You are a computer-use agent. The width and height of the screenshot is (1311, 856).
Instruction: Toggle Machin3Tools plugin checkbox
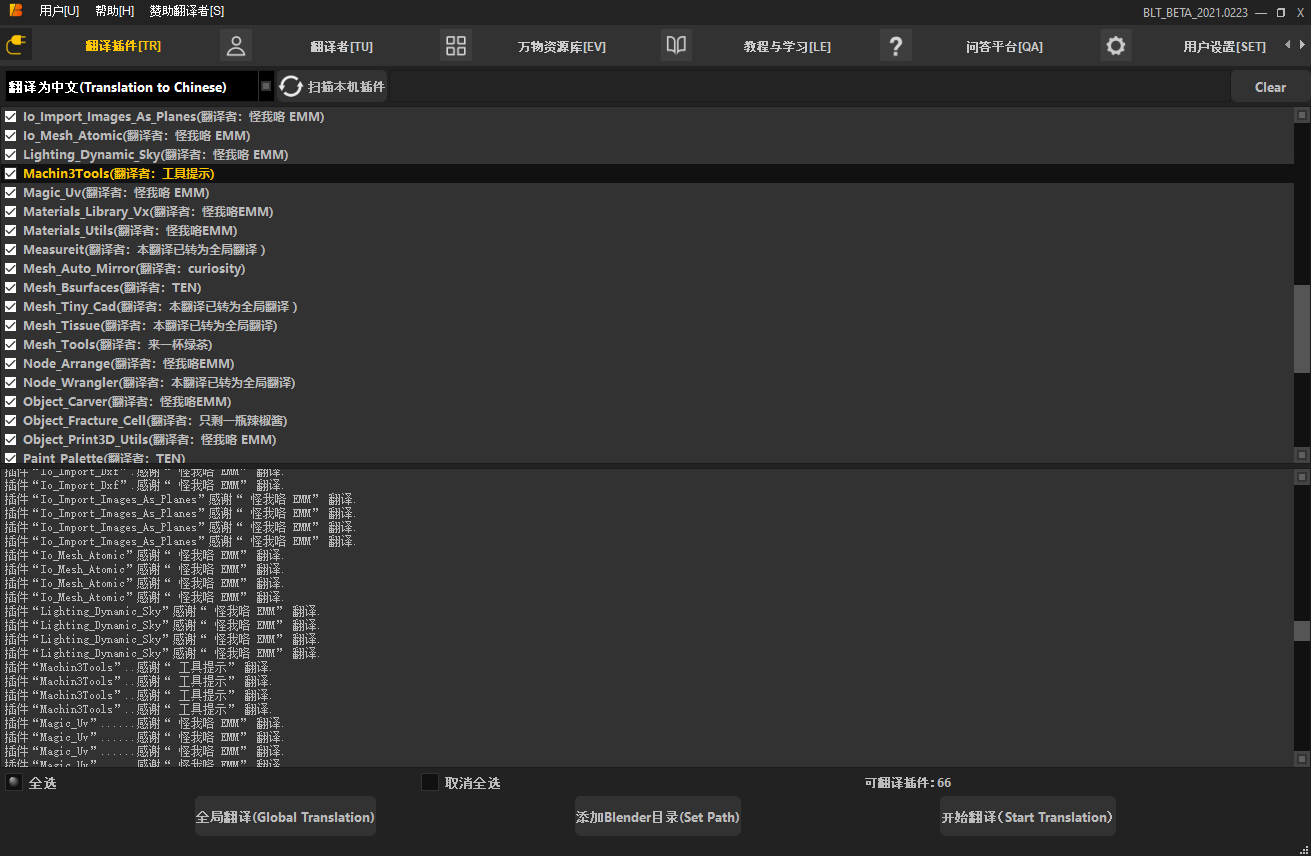(11, 174)
